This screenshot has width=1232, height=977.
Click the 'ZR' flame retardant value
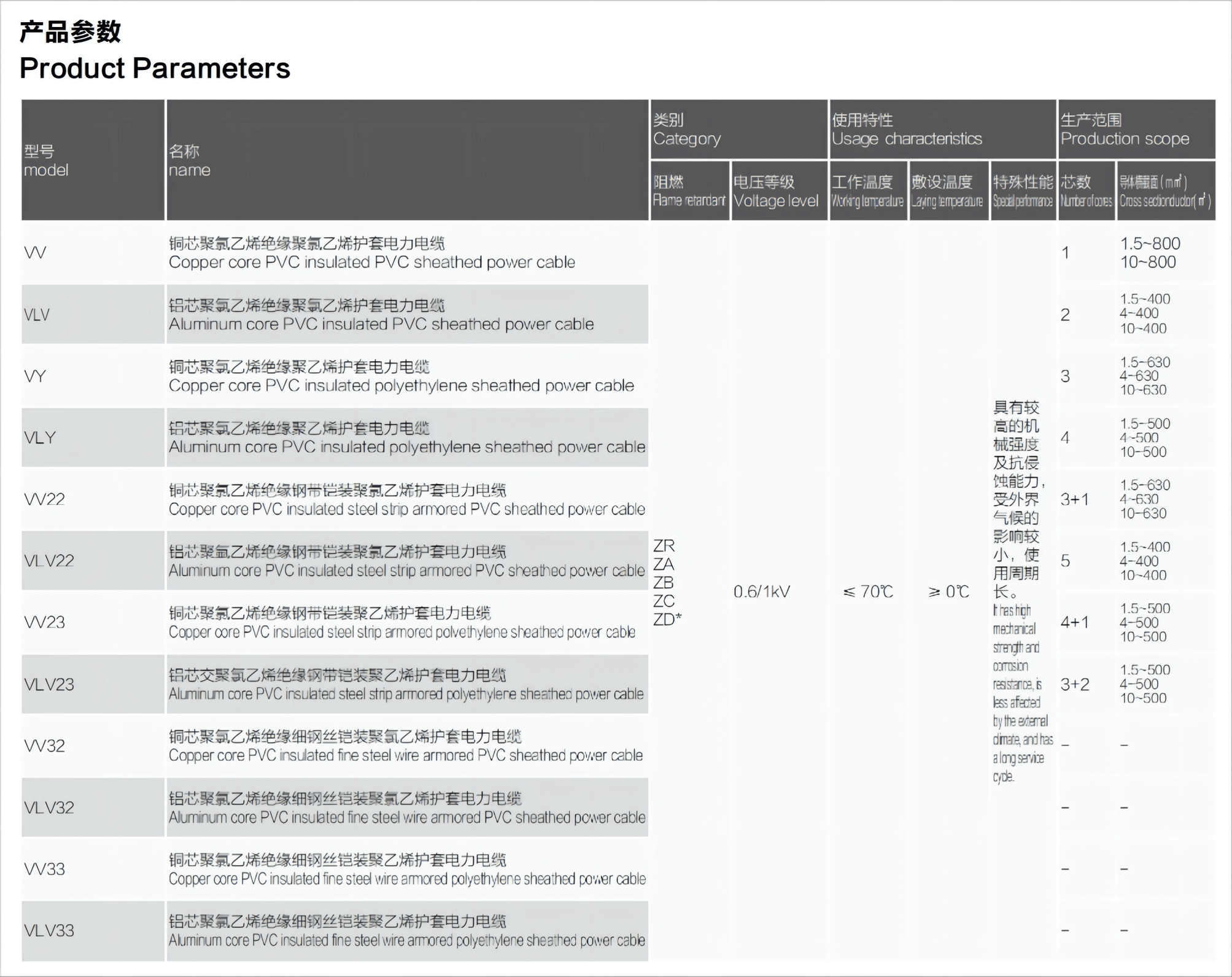(x=664, y=545)
